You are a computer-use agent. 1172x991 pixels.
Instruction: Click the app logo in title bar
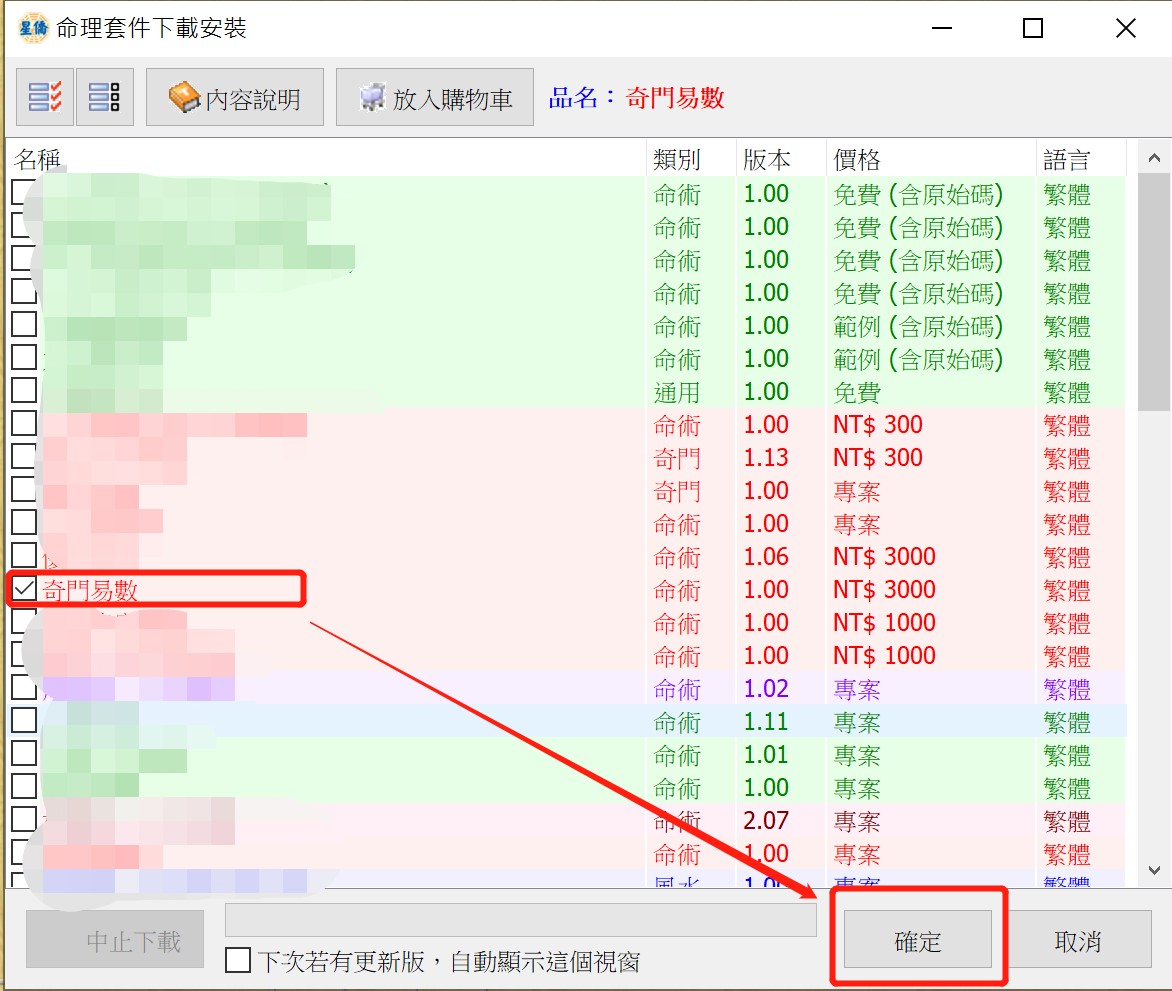(33, 28)
